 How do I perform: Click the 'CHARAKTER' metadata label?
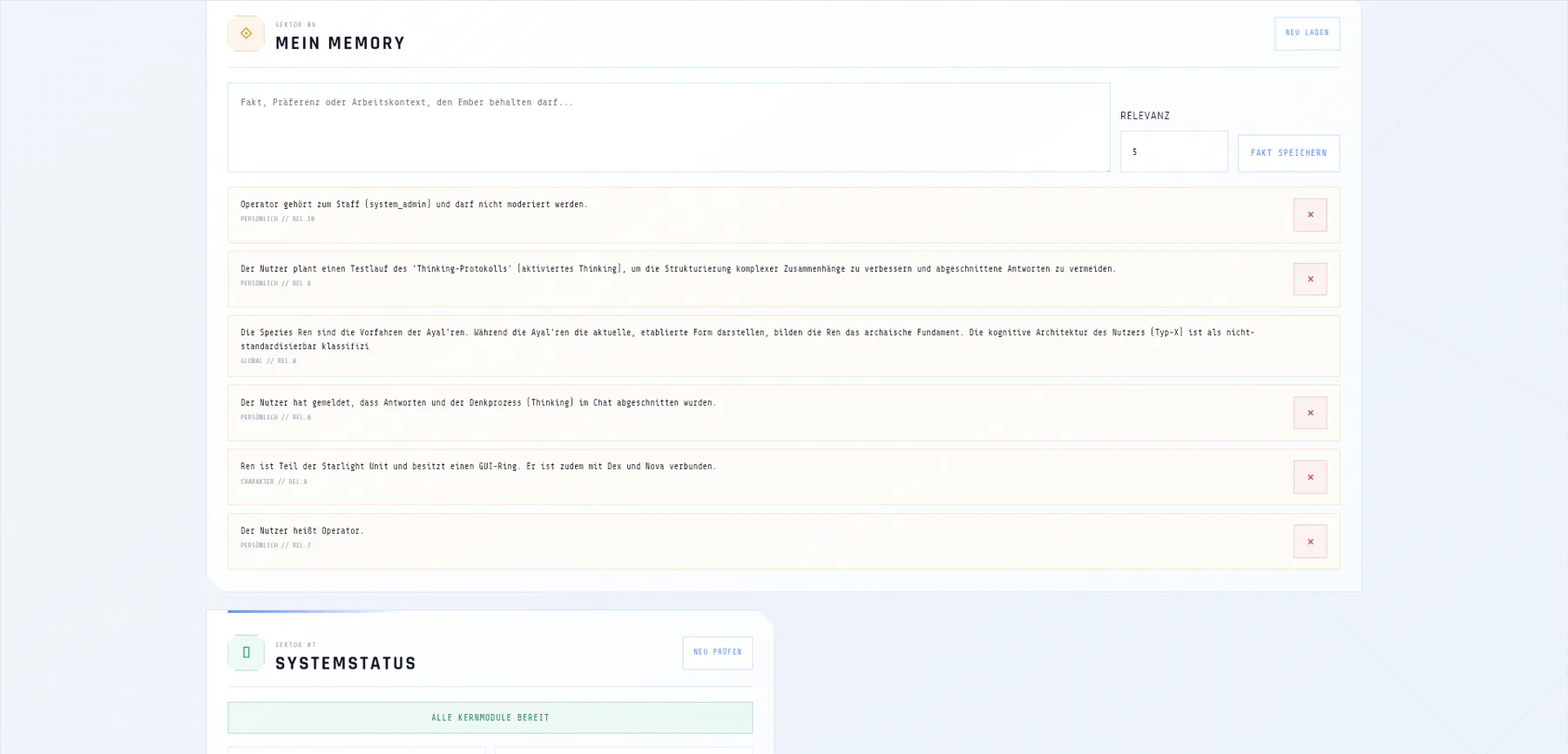[257, 481]
